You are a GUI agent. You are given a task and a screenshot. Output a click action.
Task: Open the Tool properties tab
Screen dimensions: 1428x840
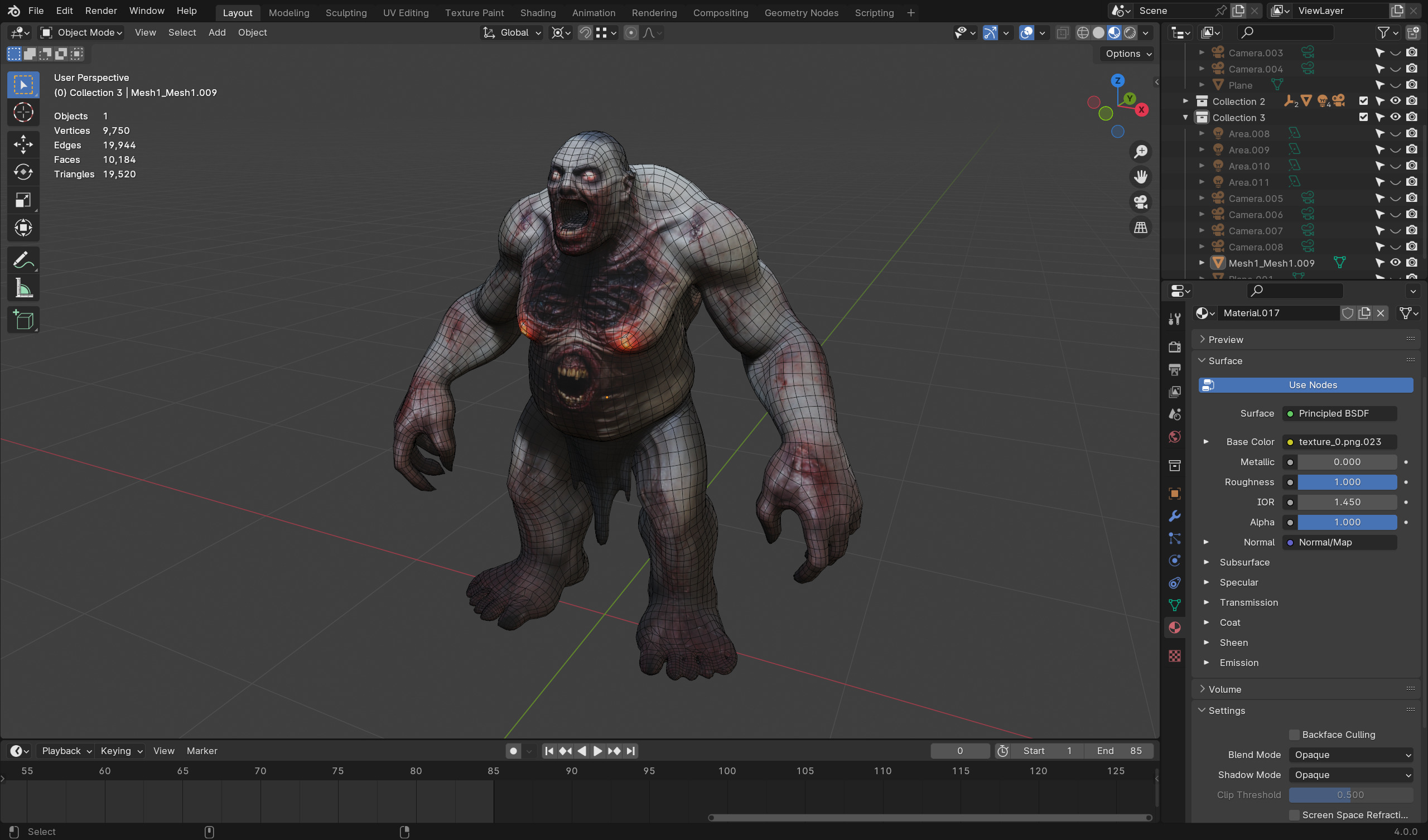click(x=1174, y=319)
